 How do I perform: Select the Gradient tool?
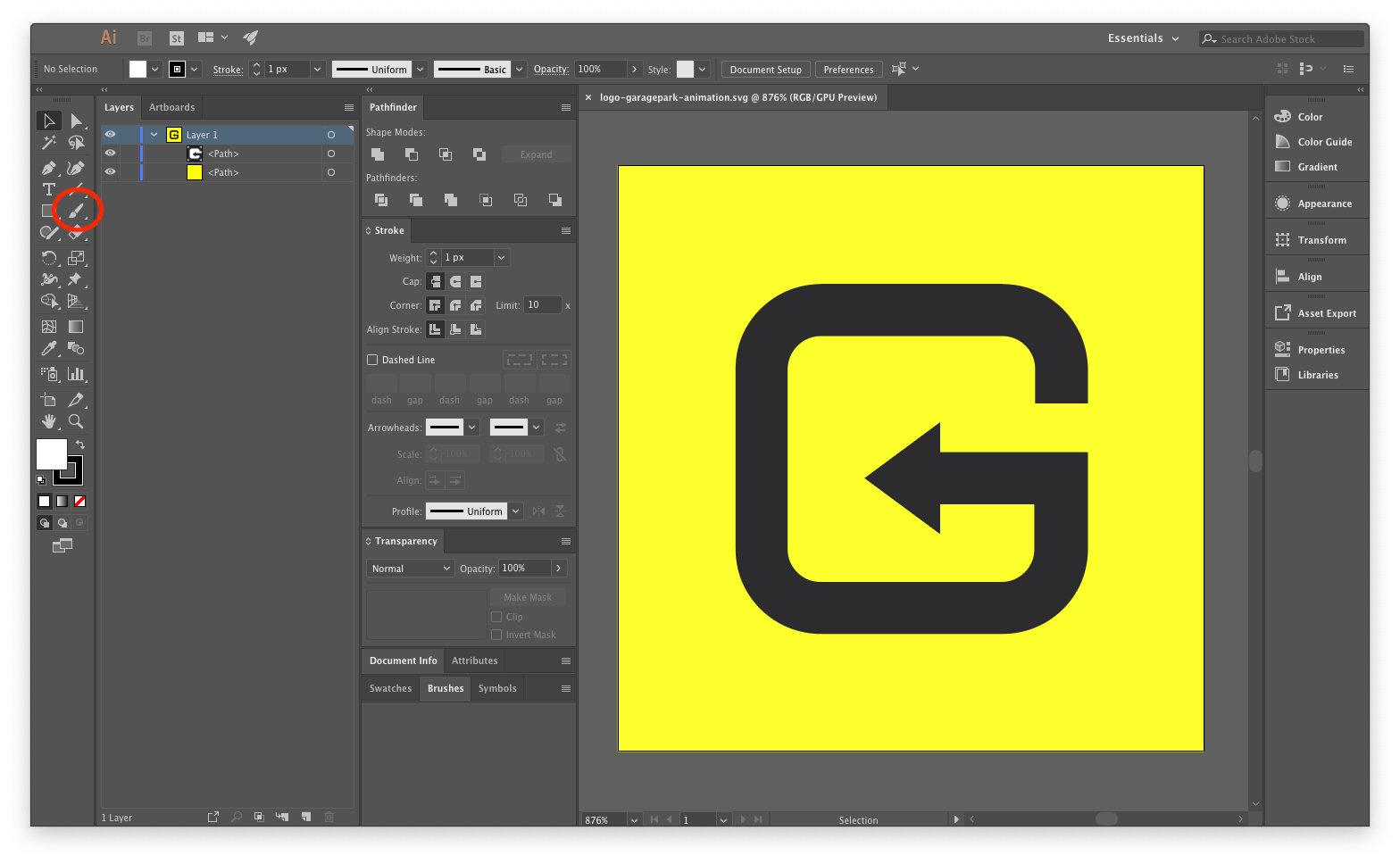76,327
